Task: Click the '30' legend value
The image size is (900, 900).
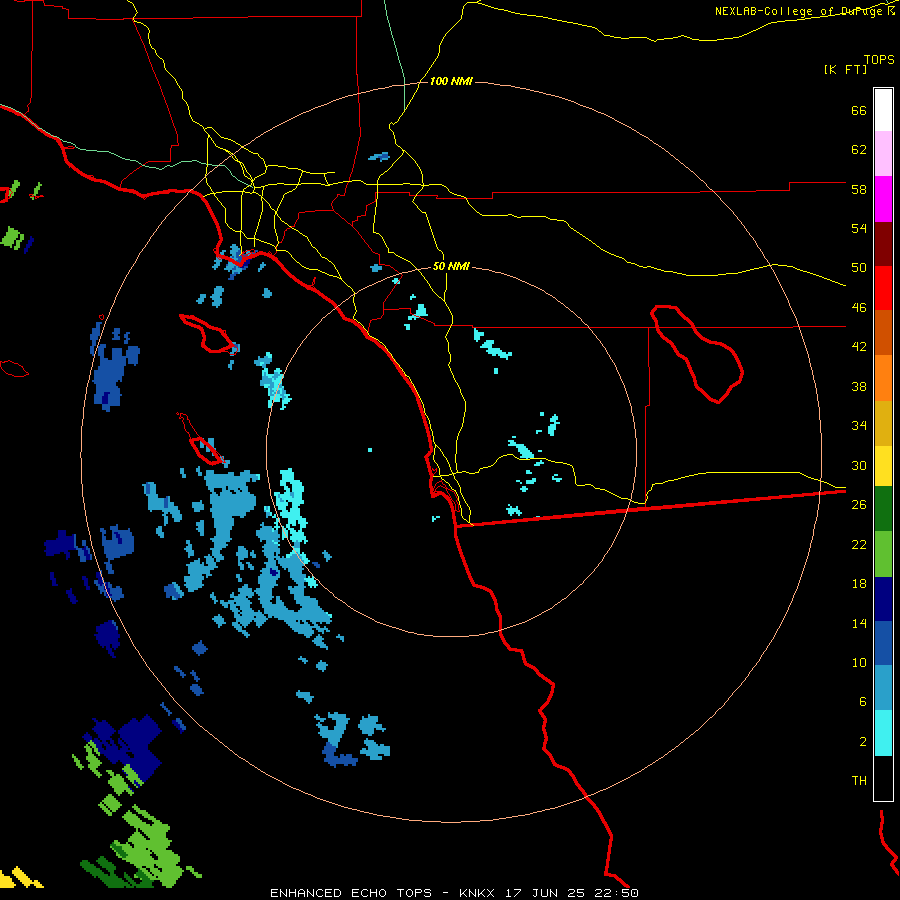Action: [859, 465]
